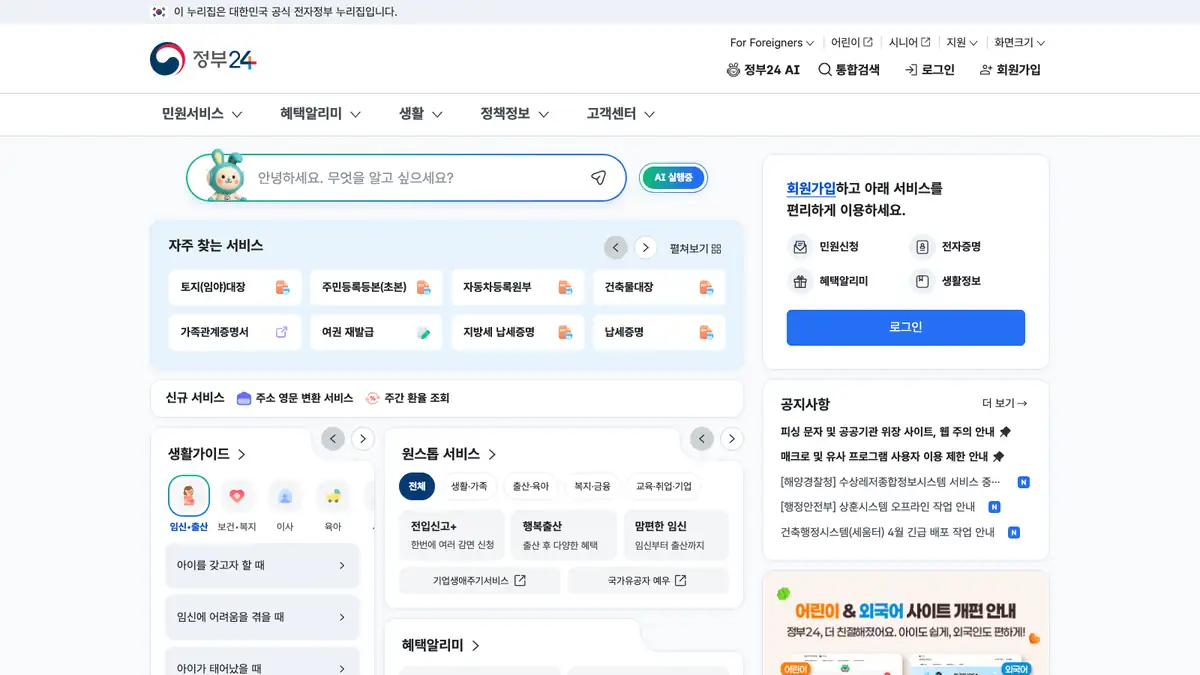Screen dimensions: 1200x675
Task: Open 정부24 AI from the top bar
Action: (x=763, y=70)
